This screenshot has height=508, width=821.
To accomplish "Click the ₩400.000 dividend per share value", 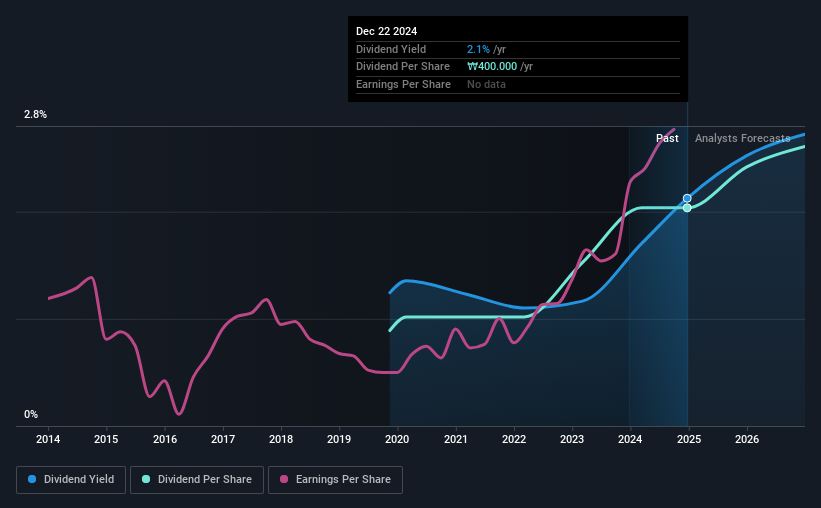I will (492, 67).
